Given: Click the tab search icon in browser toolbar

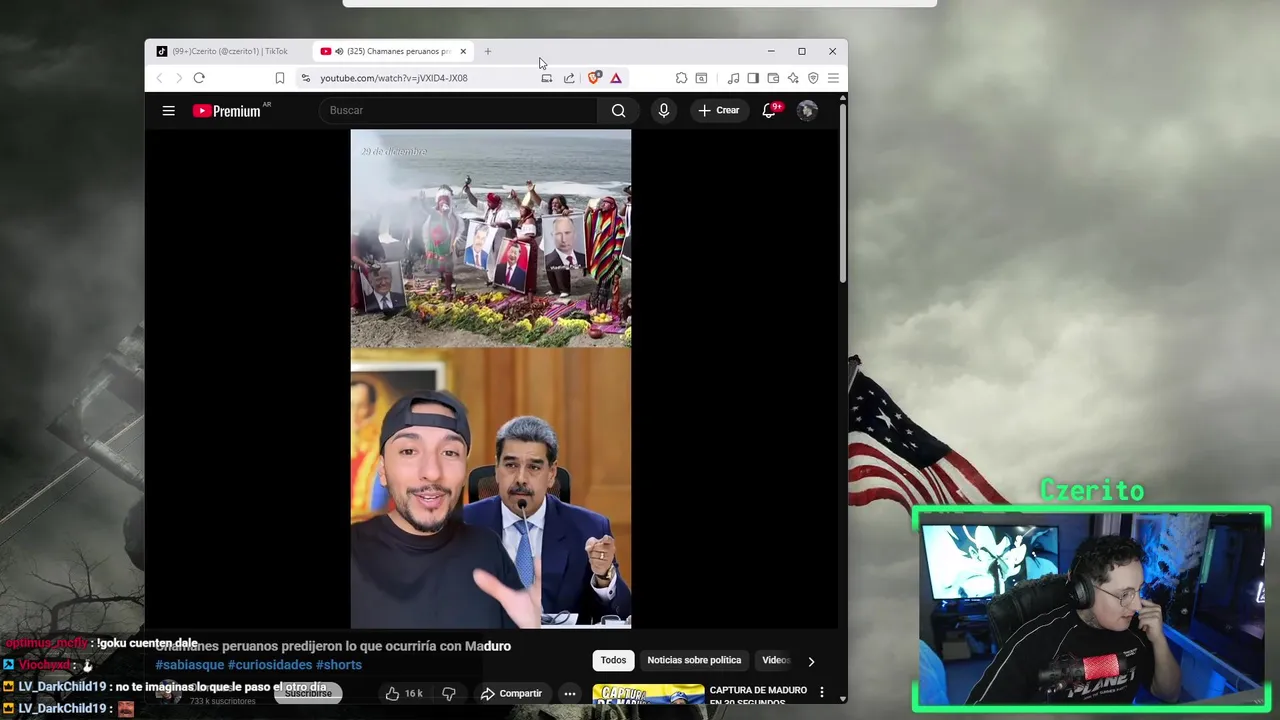Looking at the screenshot, I should pyautogui.click(x=701, y=78).
